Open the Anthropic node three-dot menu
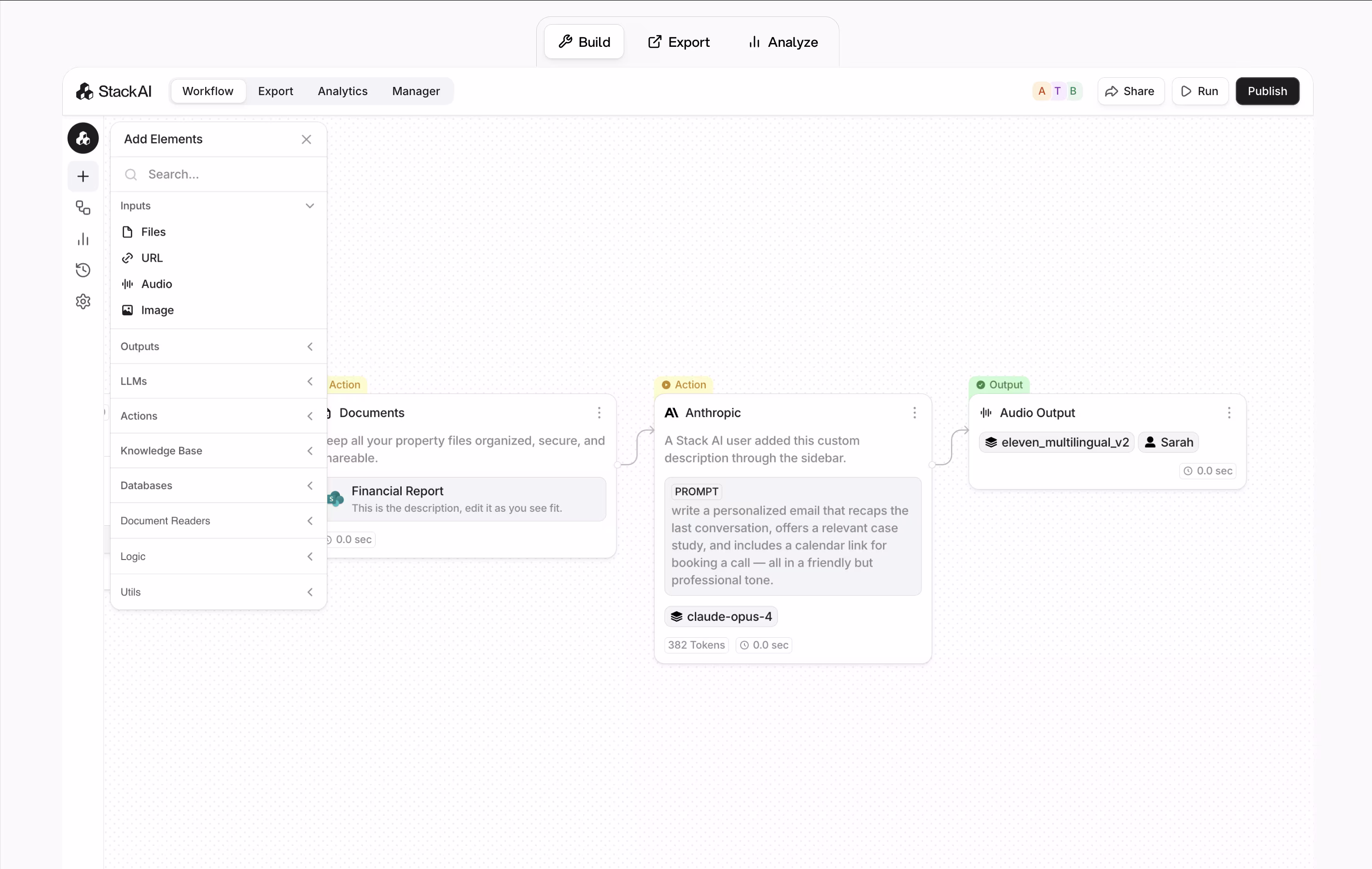 [914, 413]
